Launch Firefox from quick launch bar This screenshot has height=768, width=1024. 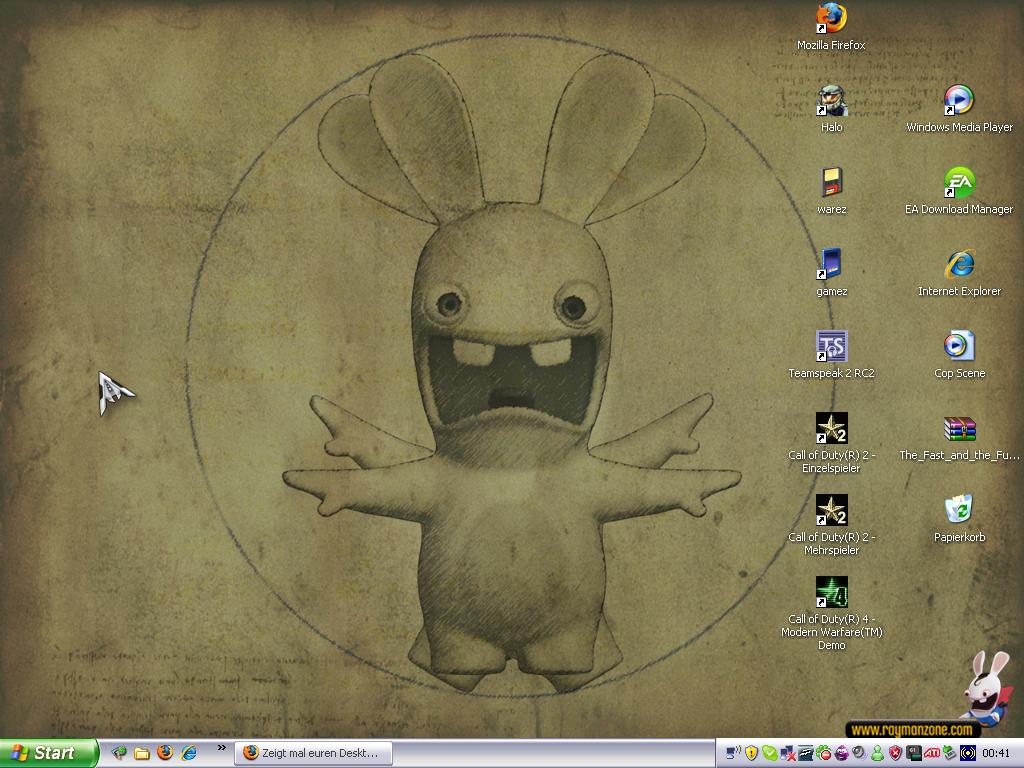pyautogui.click(x=165, y=752)
